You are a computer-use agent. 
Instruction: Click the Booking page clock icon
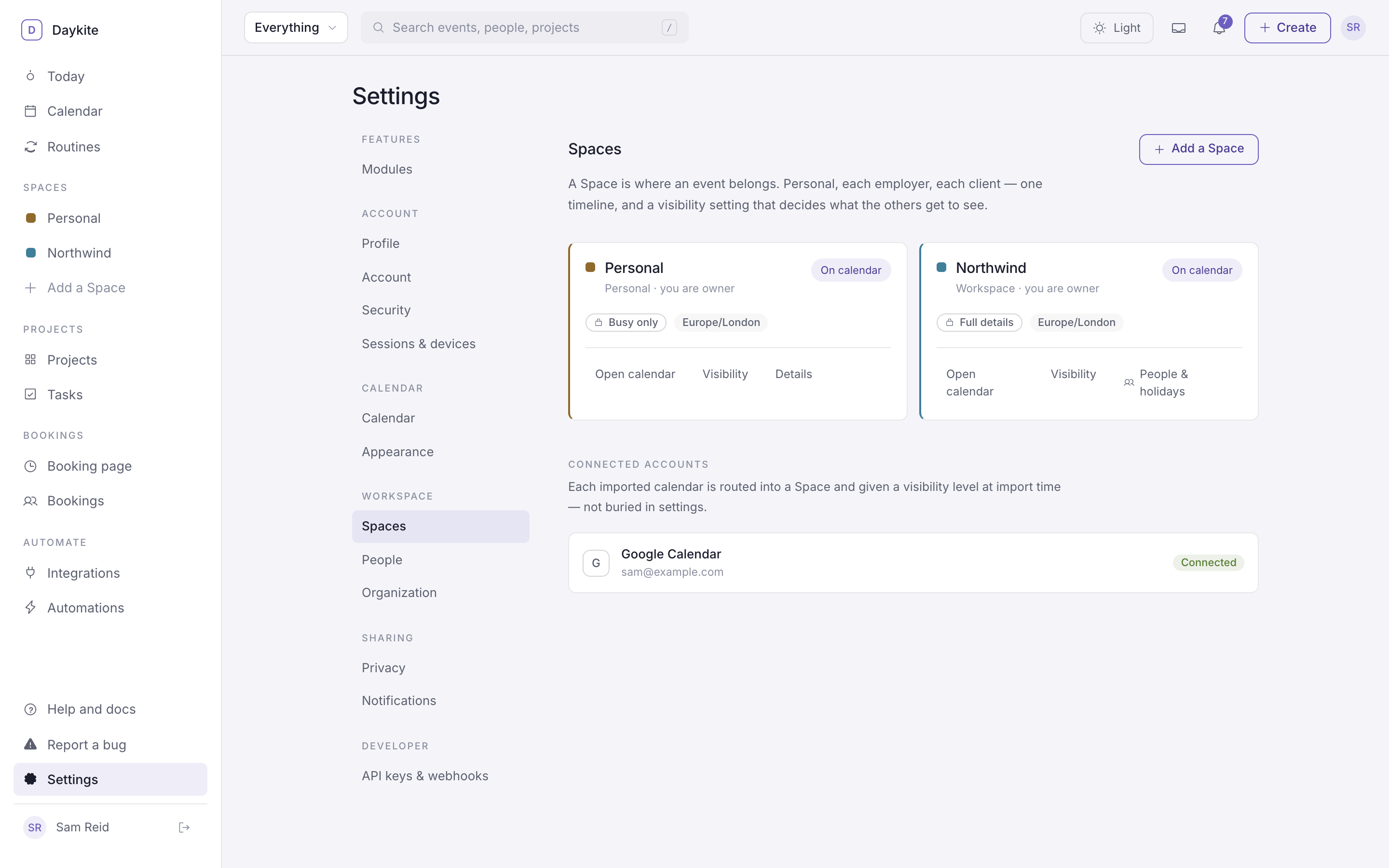click(30, 466)
